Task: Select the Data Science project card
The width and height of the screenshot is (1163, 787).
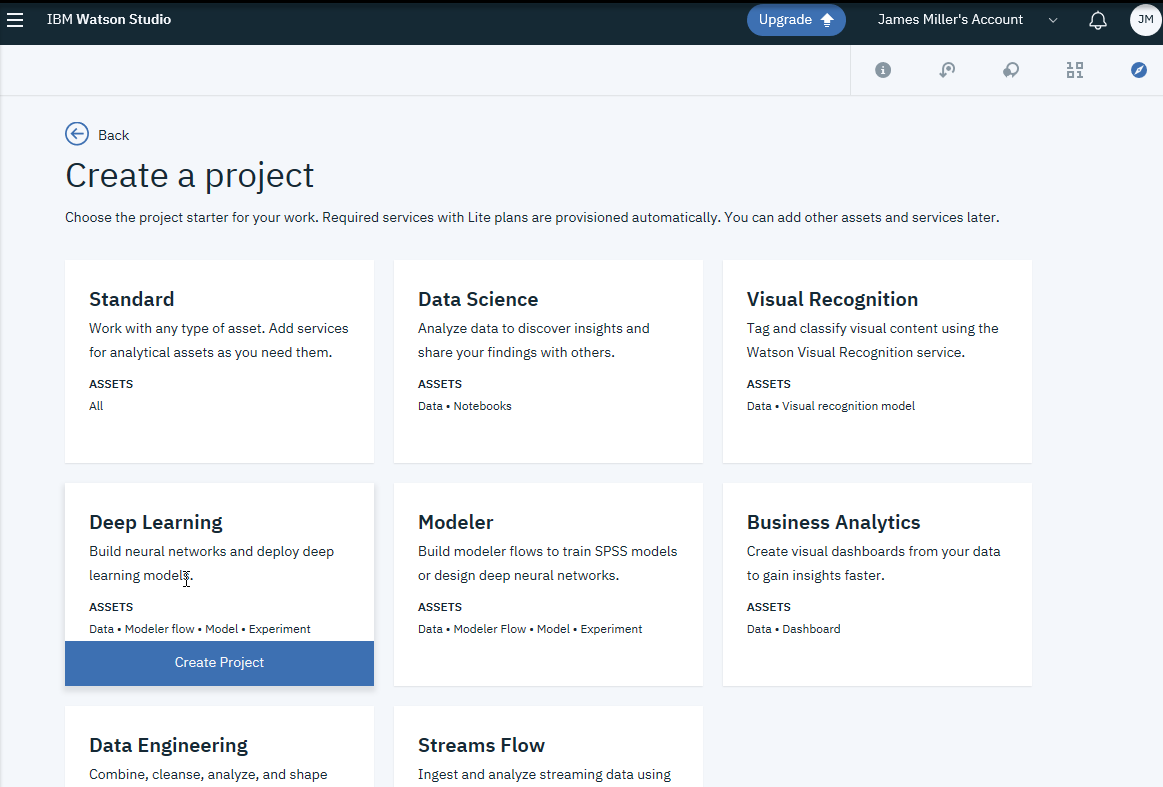Action: click(548, 361)
